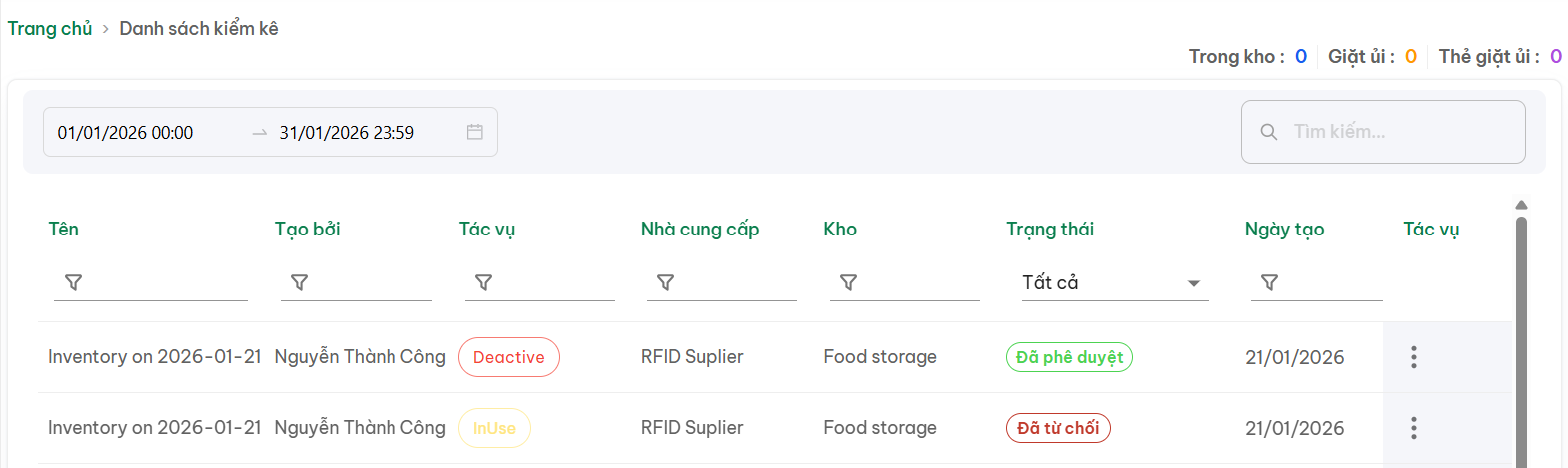Viewport: 1568px width, 468px height.
Task: Expand the Trạng thái 'Tất cả' dropdown
Action: coord(1193,283)
